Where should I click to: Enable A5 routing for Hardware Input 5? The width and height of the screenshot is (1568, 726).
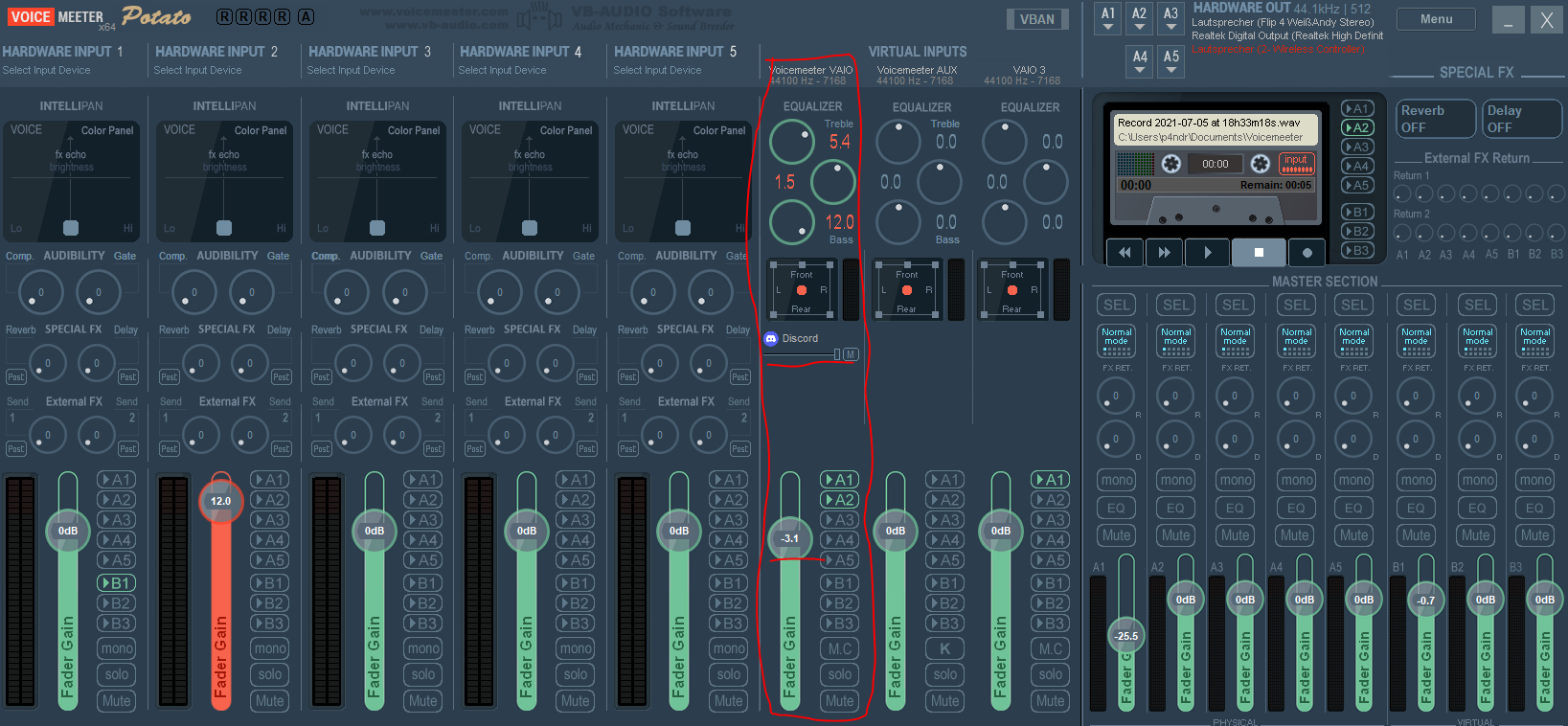click(729, 559)
